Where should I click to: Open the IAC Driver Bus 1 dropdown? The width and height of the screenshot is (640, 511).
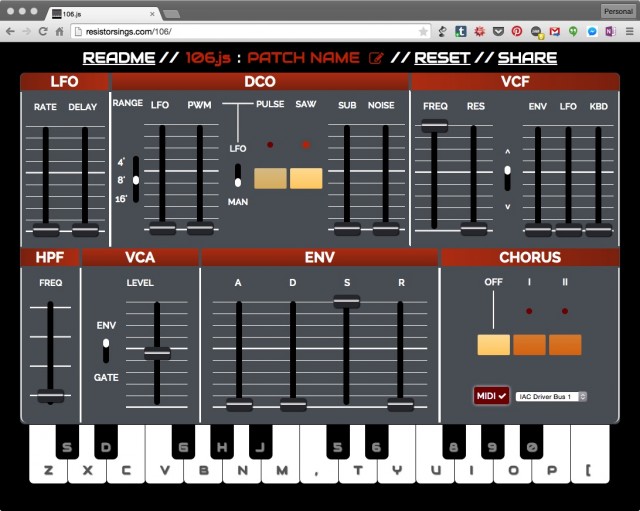tap(551, 397)
